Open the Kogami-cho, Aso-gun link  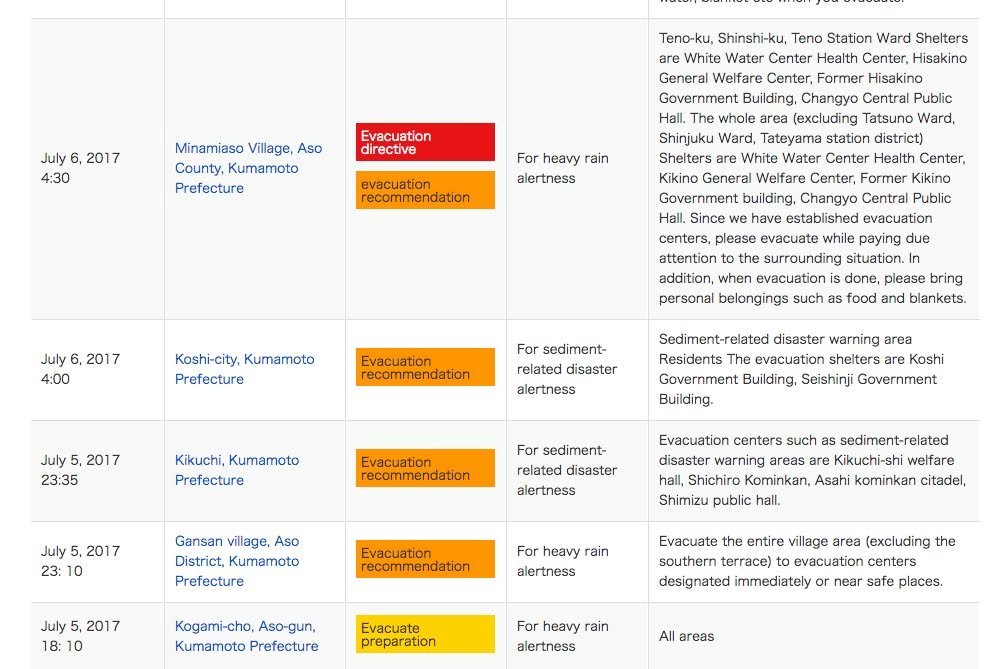[x=246, y=636]
